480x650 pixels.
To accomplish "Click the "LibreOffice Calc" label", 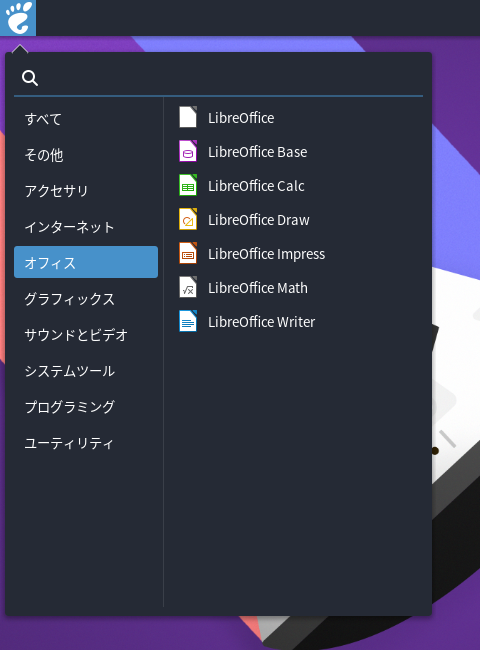I will 256,186.
